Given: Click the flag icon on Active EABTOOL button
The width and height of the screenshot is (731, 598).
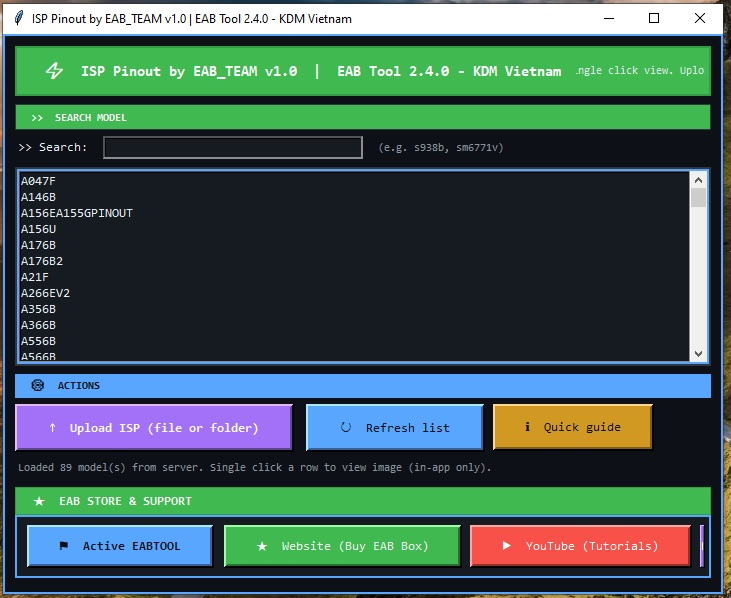Looking at the screenshot, I should coord(64,546).
